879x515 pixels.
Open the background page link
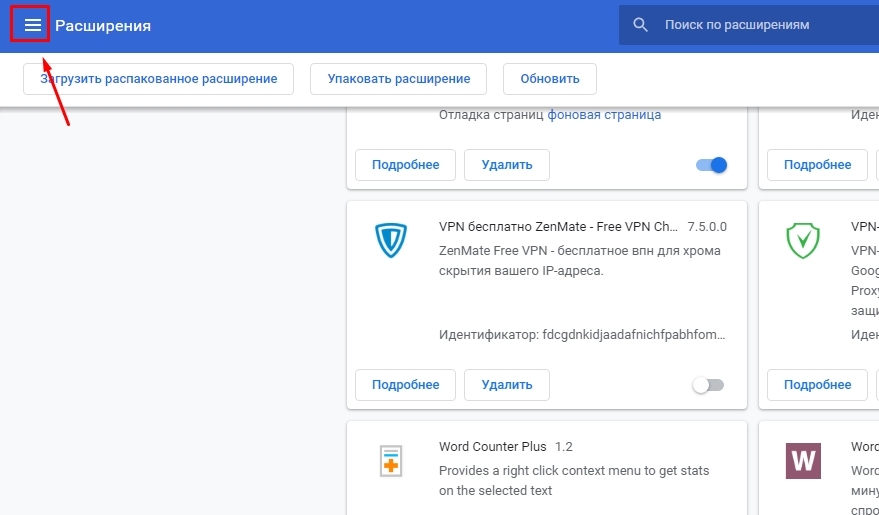[604, 115]
